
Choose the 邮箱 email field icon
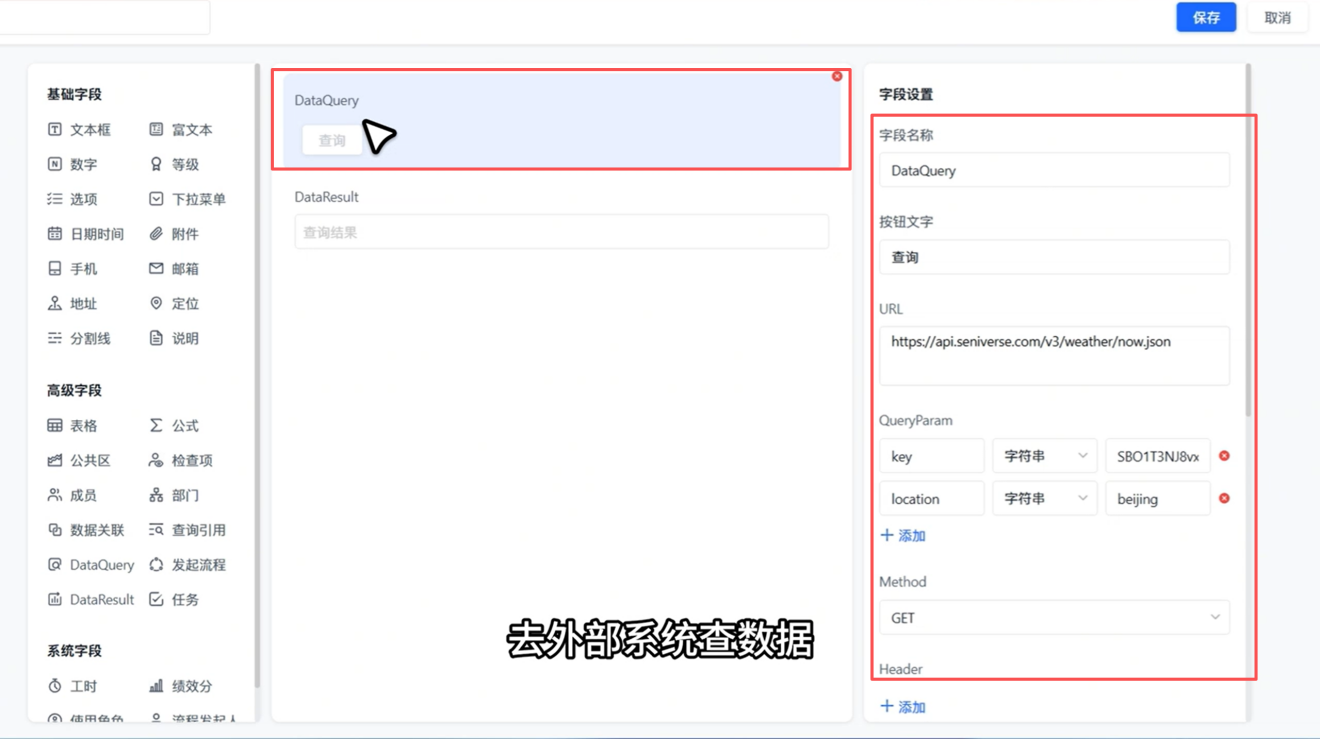(156, 269)
